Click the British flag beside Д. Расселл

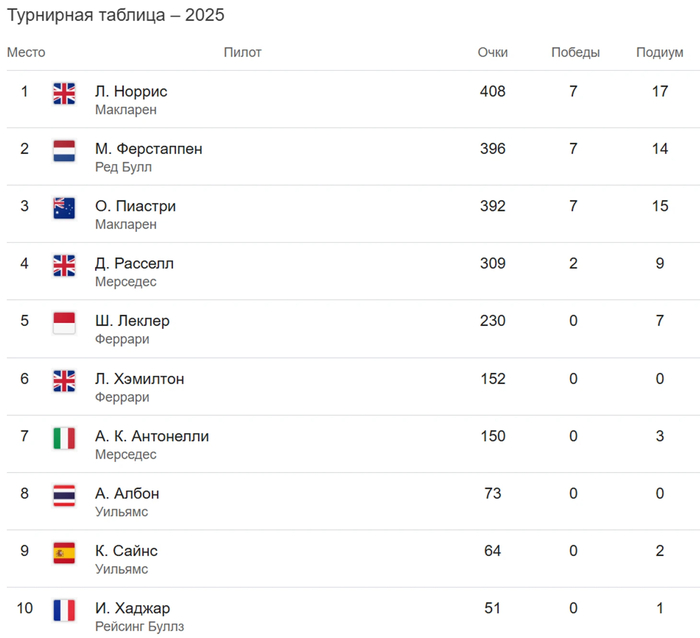pos(64,266)
